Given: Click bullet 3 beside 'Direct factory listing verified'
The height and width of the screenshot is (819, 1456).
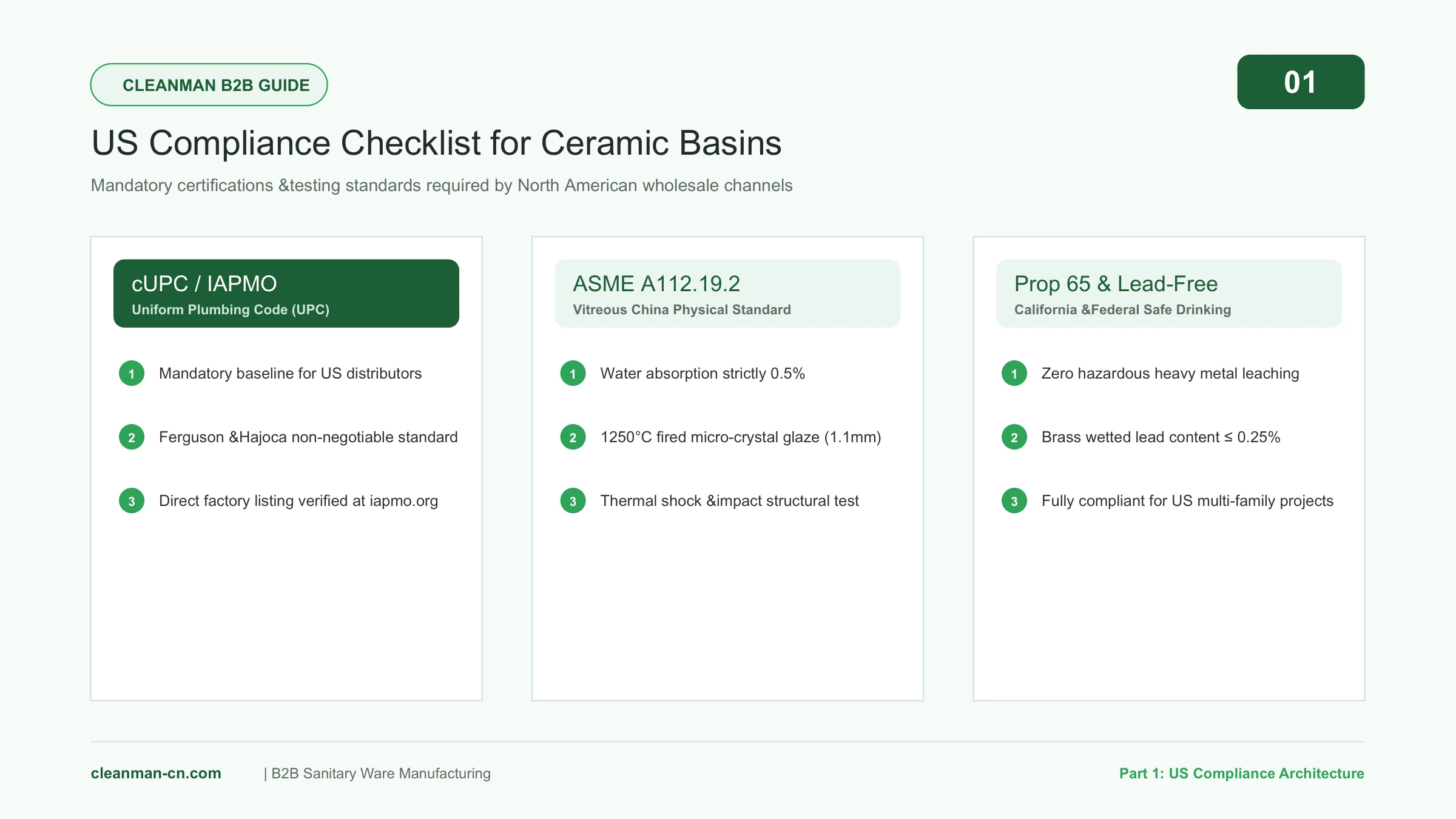Looking at the screenshot, I should (132, 501).
